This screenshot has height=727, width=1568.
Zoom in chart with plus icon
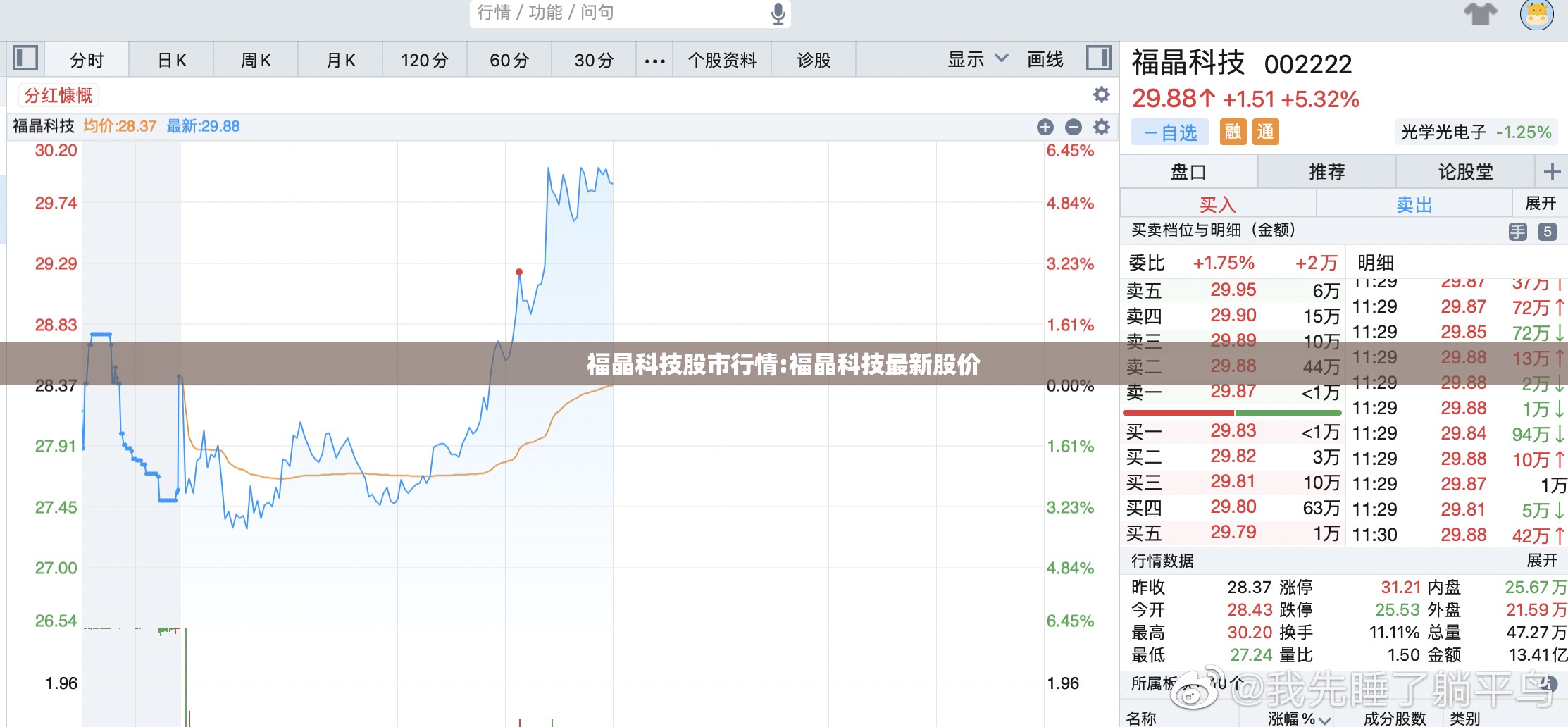(1045, 127)
